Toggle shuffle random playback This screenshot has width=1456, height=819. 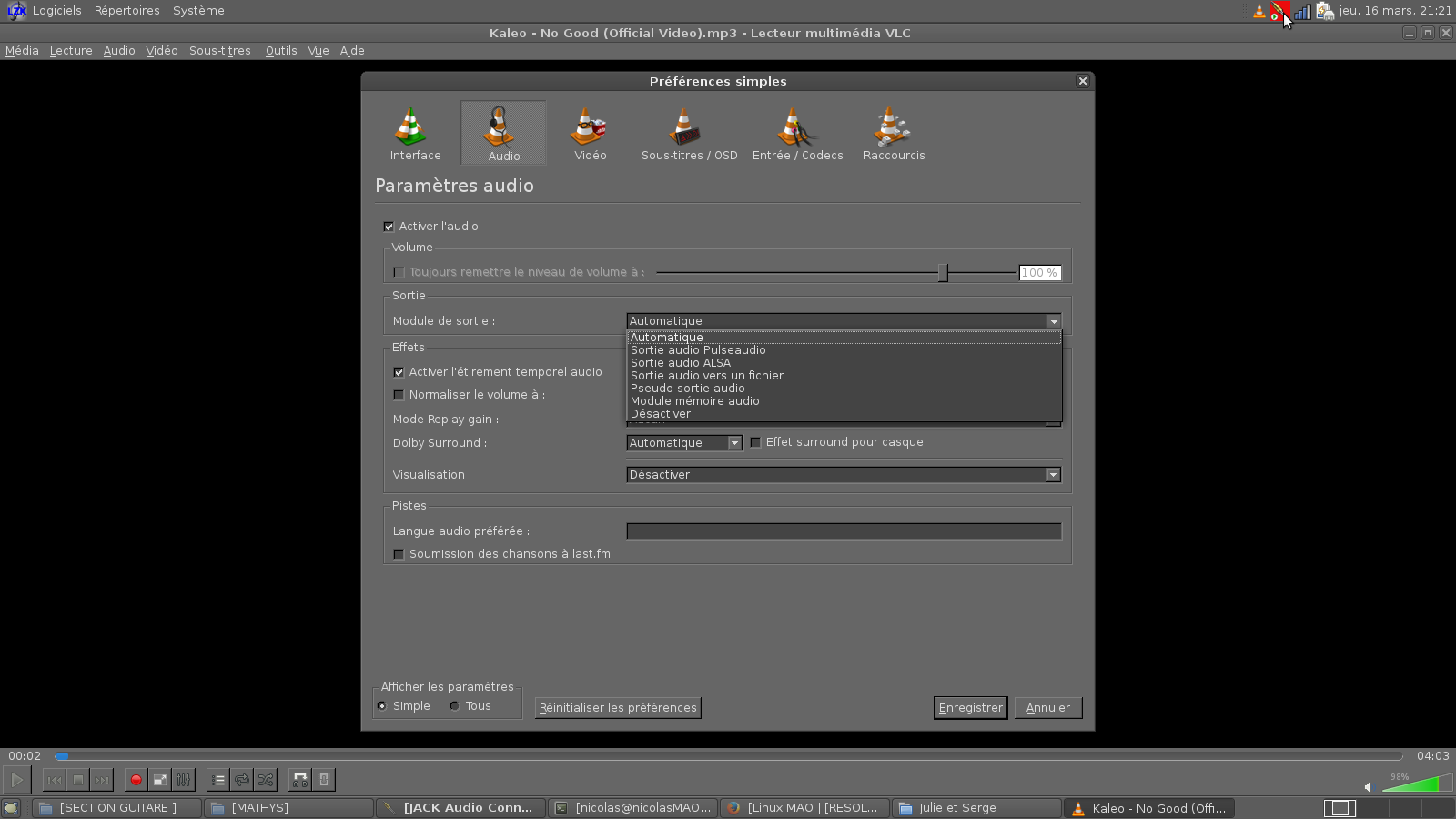pyautogui.click(x=265, y=780)
